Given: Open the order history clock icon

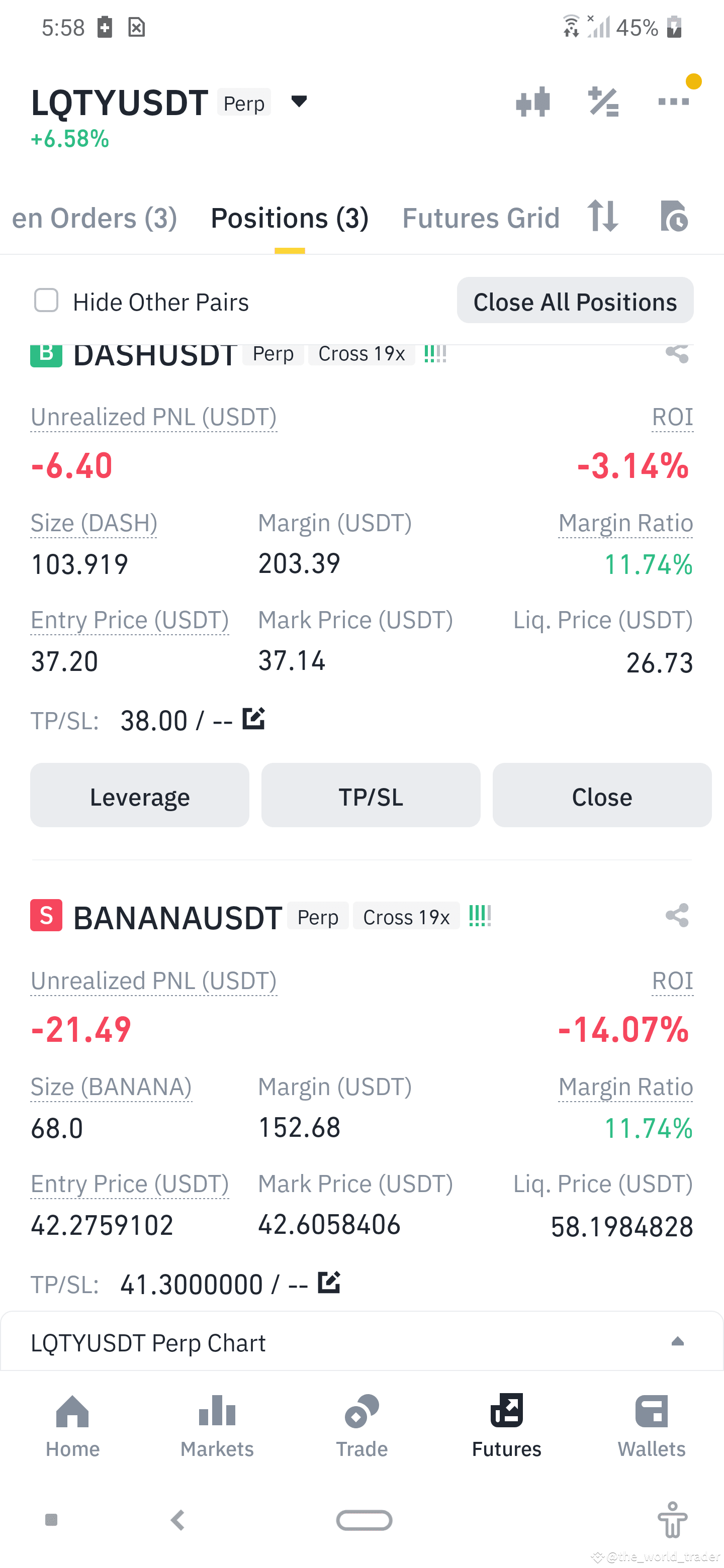Looking at the screenshot, I should point(674,216).
